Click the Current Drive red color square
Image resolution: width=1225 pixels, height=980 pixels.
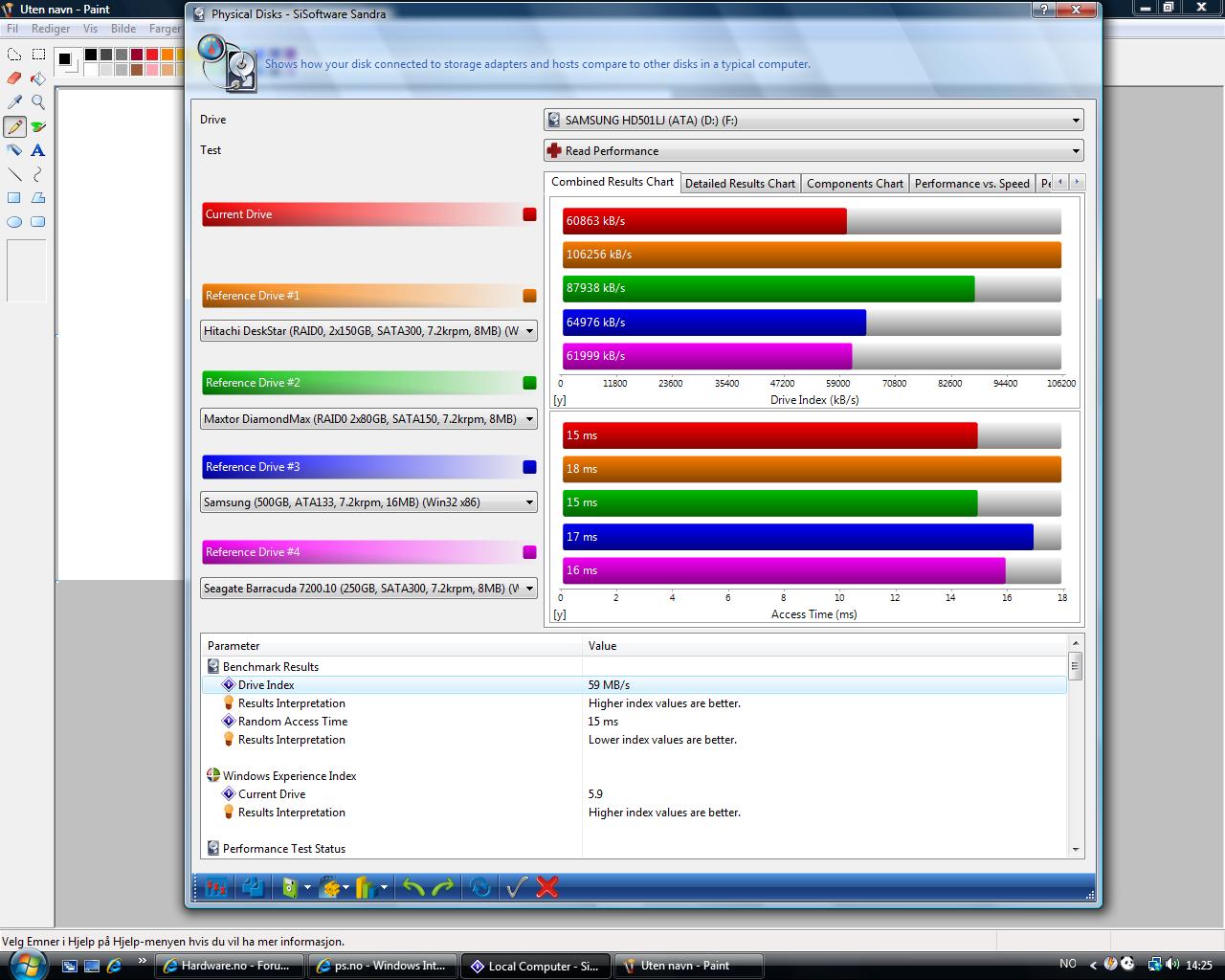coord(529,214)
